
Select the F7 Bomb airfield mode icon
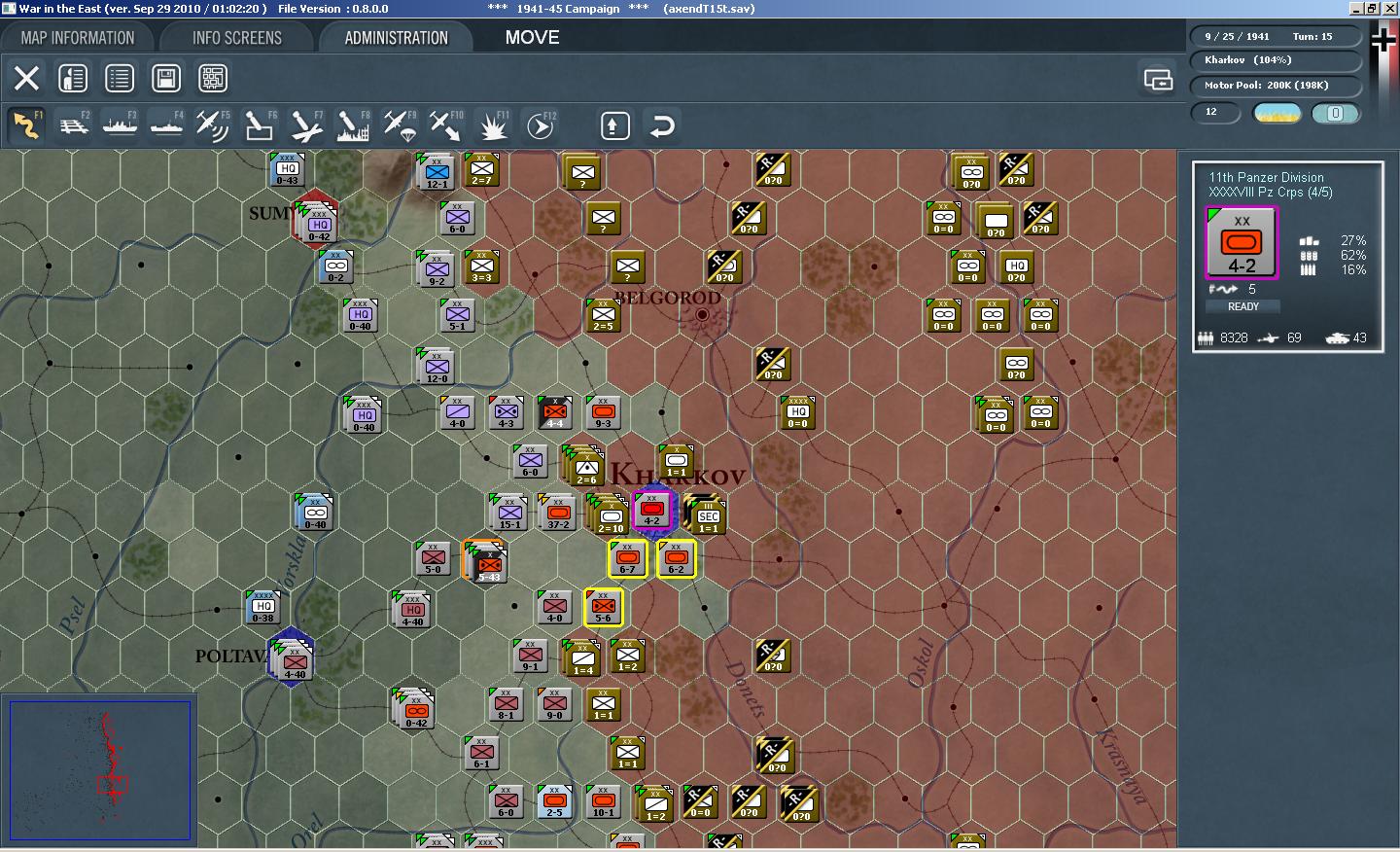[306, 125]
